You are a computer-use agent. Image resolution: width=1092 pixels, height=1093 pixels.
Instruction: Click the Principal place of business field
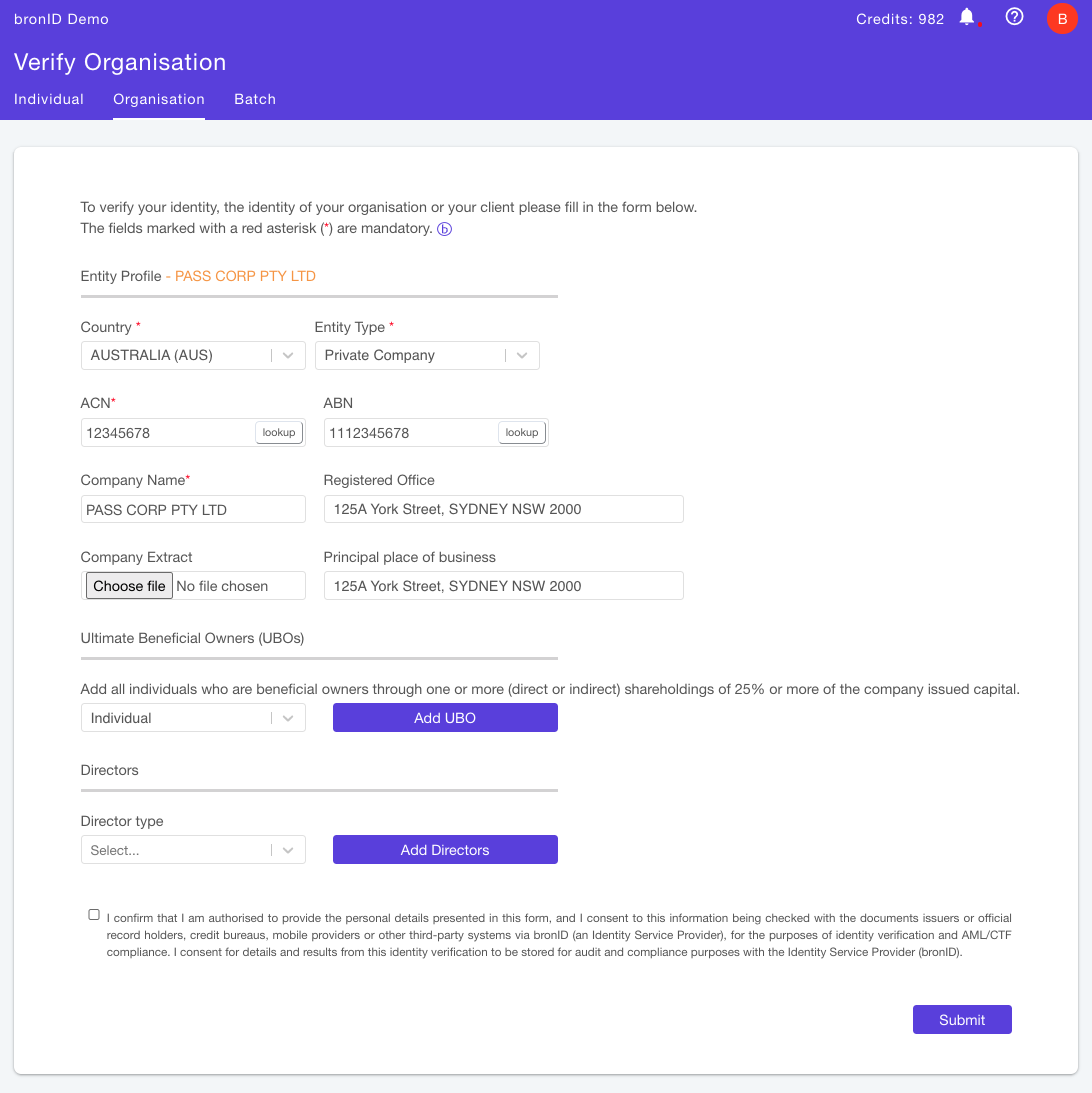coord(503,586)
